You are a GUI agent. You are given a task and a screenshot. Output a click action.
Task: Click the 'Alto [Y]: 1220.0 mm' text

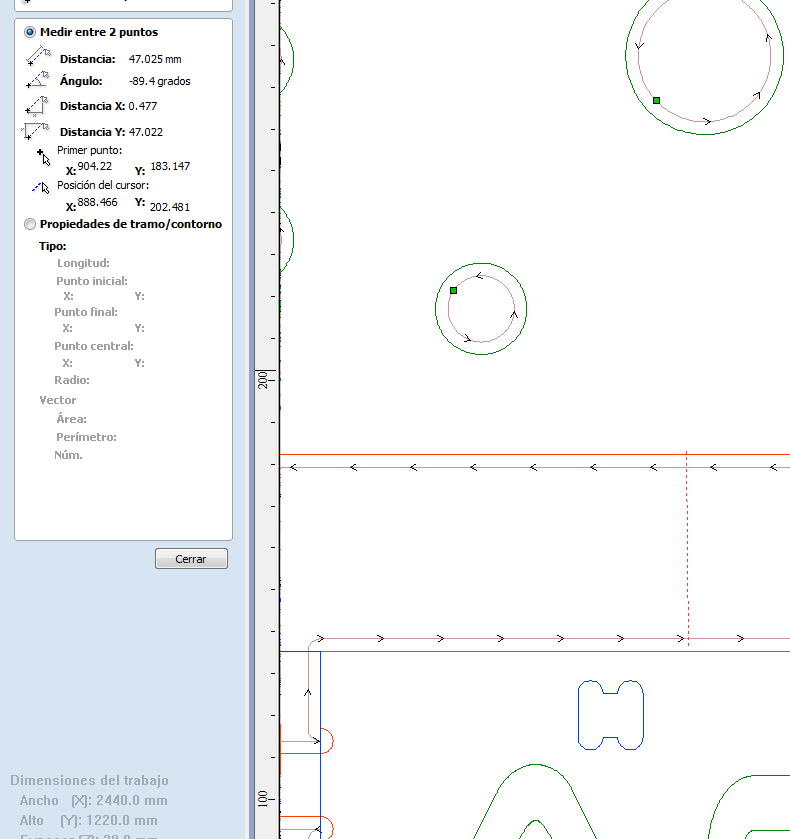(x=88, y=820)
